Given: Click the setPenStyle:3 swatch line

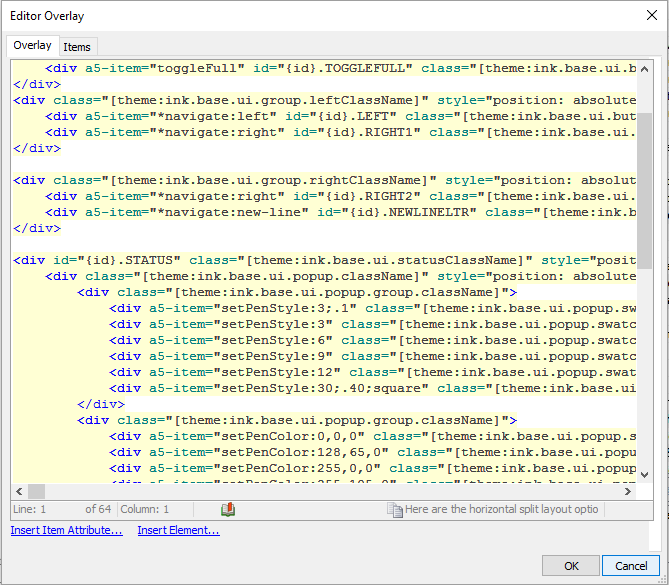Looking at the screenshot, I should (x=372, y=324).
